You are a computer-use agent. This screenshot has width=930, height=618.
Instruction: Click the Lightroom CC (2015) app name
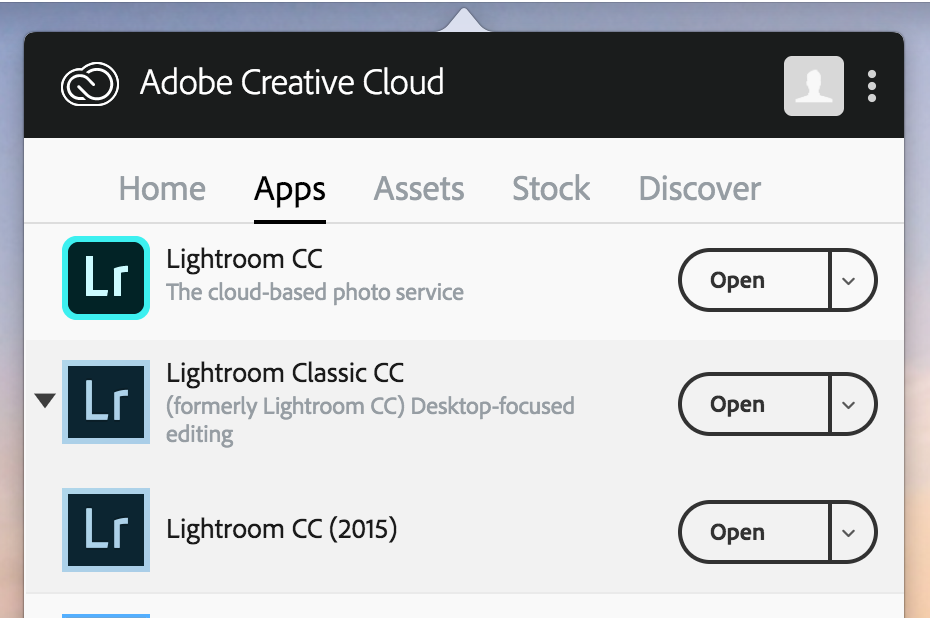(282, 529)
